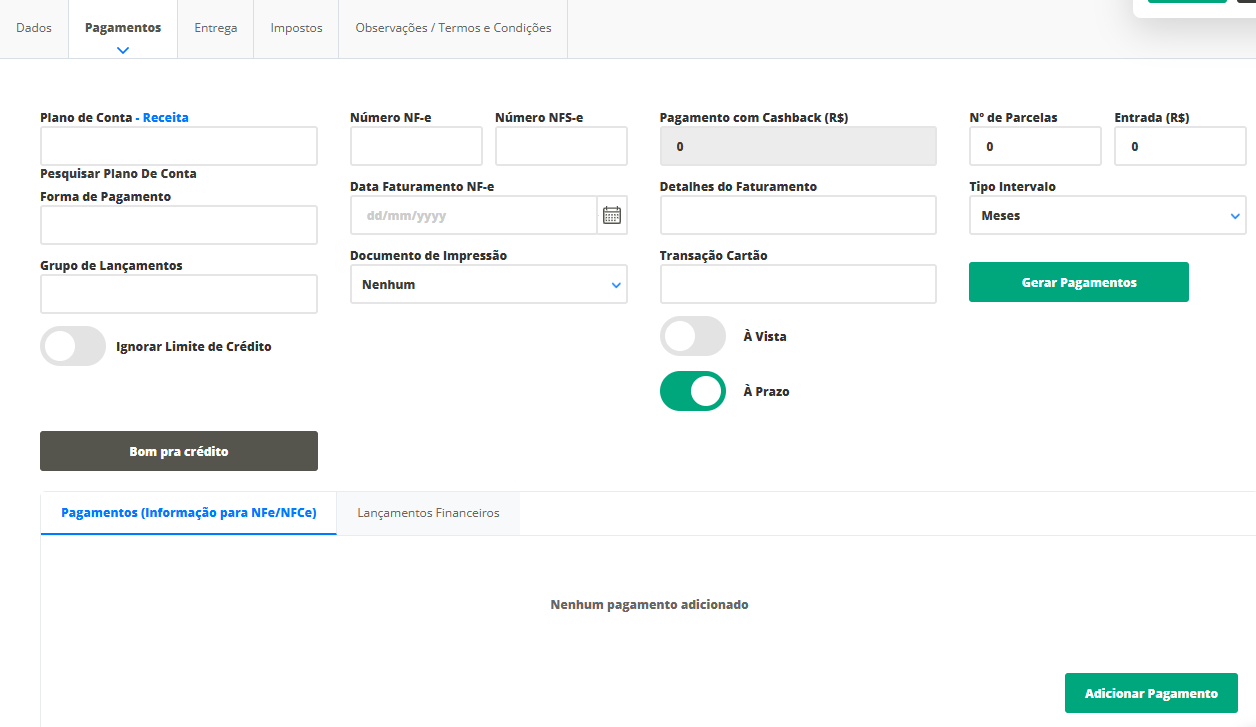
Task: Click the chevron under the Pagamentos tab
Action: [x=123, y=50]
